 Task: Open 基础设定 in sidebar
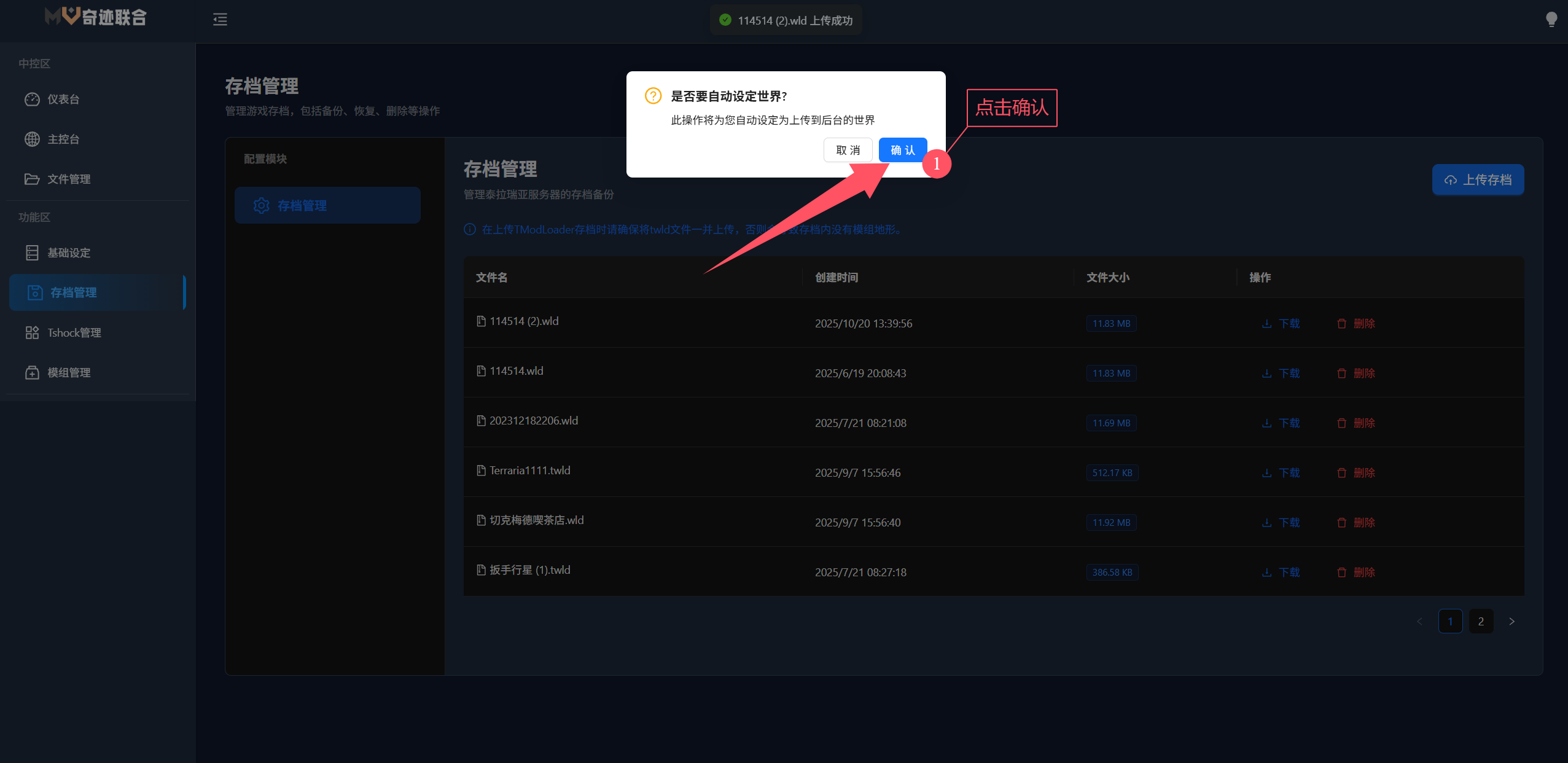pyautogui.click(x=68, y=253)
